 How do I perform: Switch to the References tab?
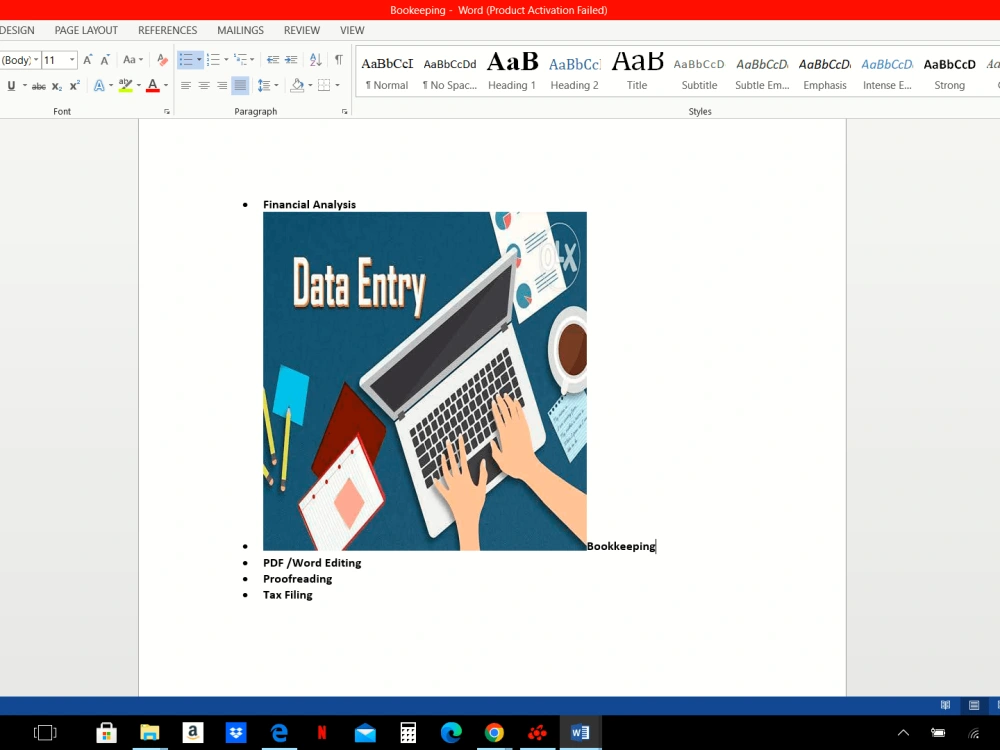168,30
